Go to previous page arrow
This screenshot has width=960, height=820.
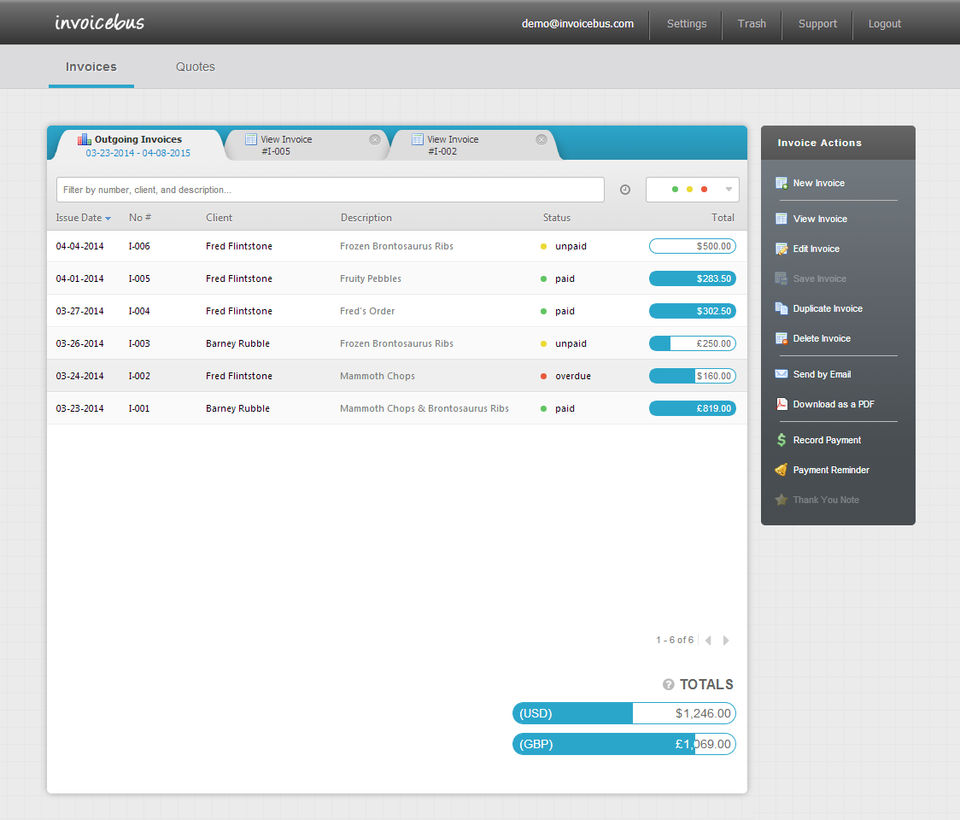[708, 641]
